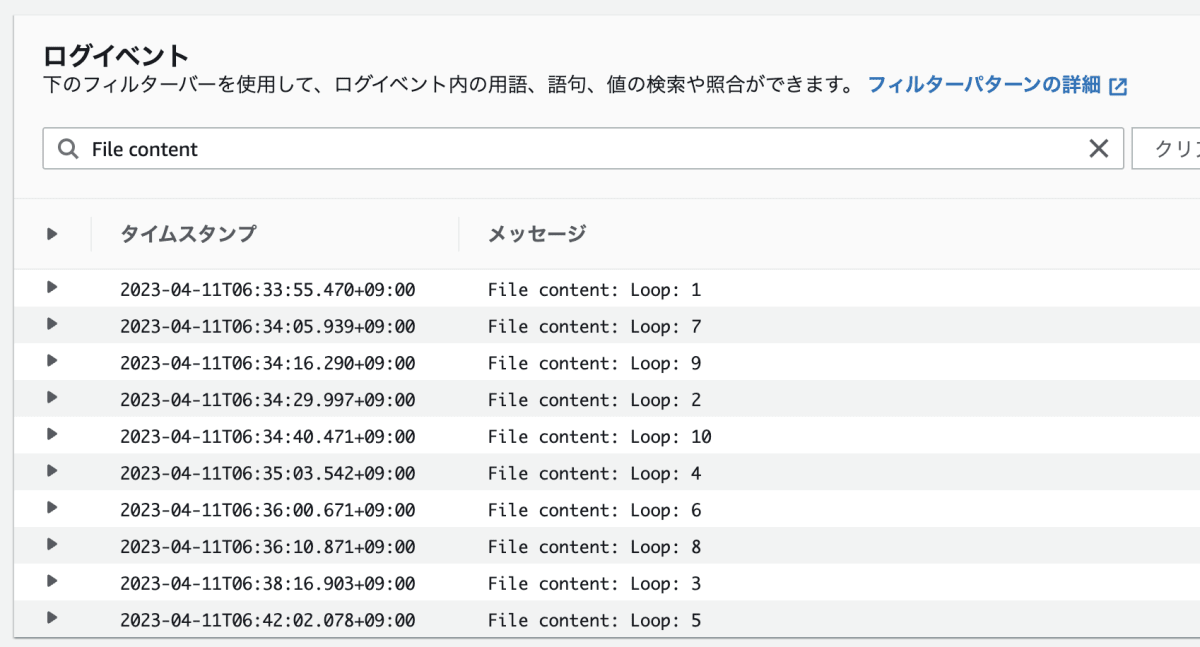Expand the Loop: 4 log event row
The height and width of the screenshot is (647, 1200).
52,471
